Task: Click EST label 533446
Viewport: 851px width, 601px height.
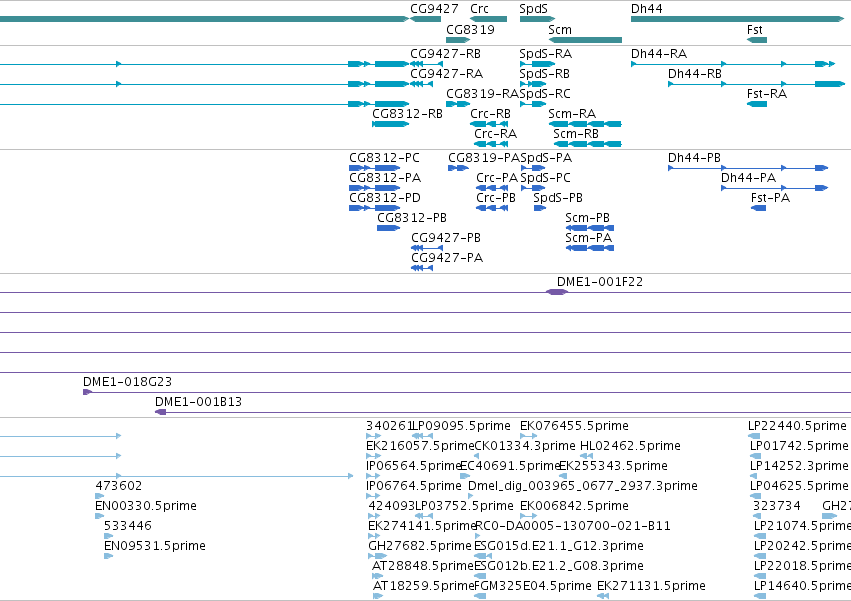Action: tap(128, 526)
